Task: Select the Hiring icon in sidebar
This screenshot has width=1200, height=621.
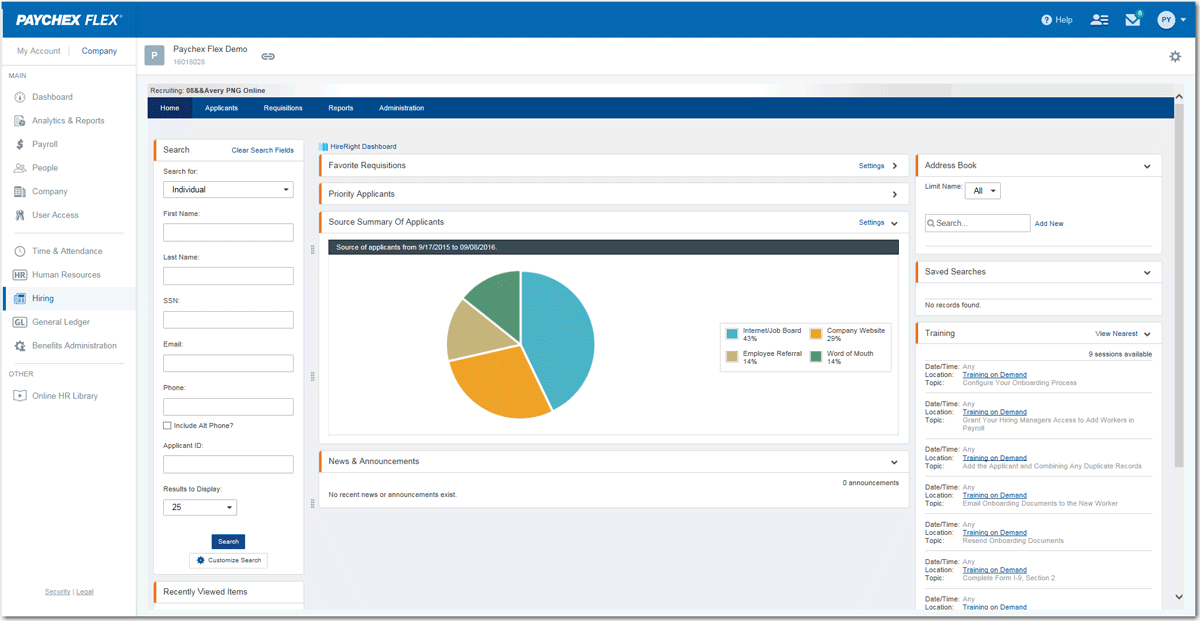Action: coord(20,298)
